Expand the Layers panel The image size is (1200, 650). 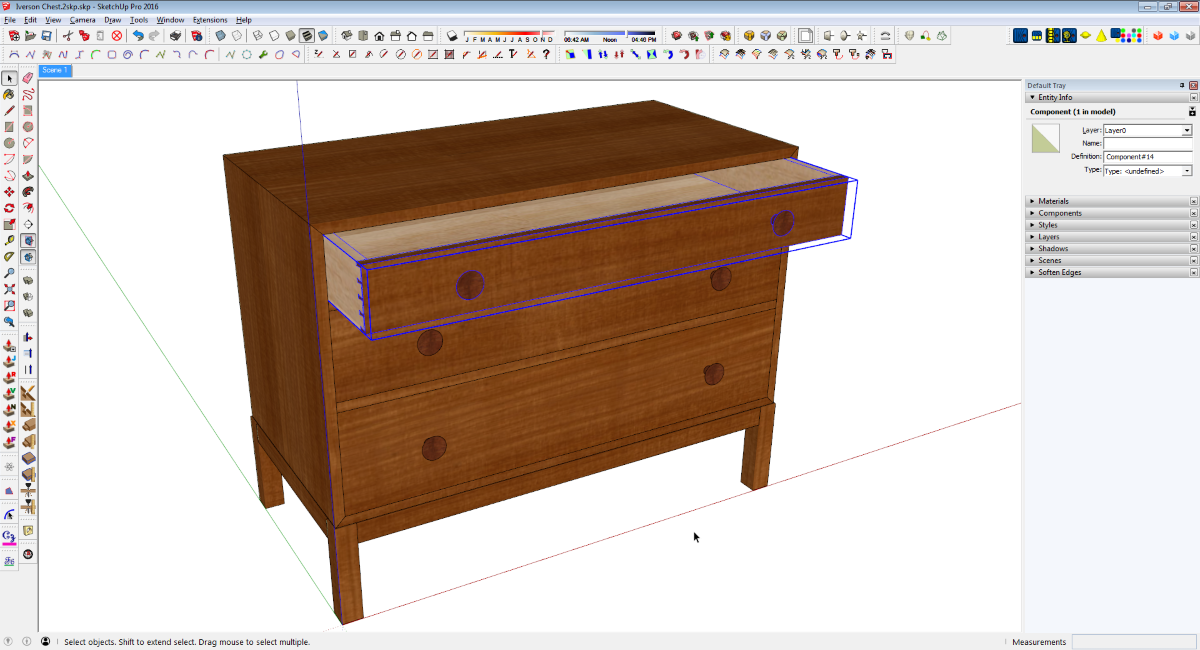click(1031, 237)
